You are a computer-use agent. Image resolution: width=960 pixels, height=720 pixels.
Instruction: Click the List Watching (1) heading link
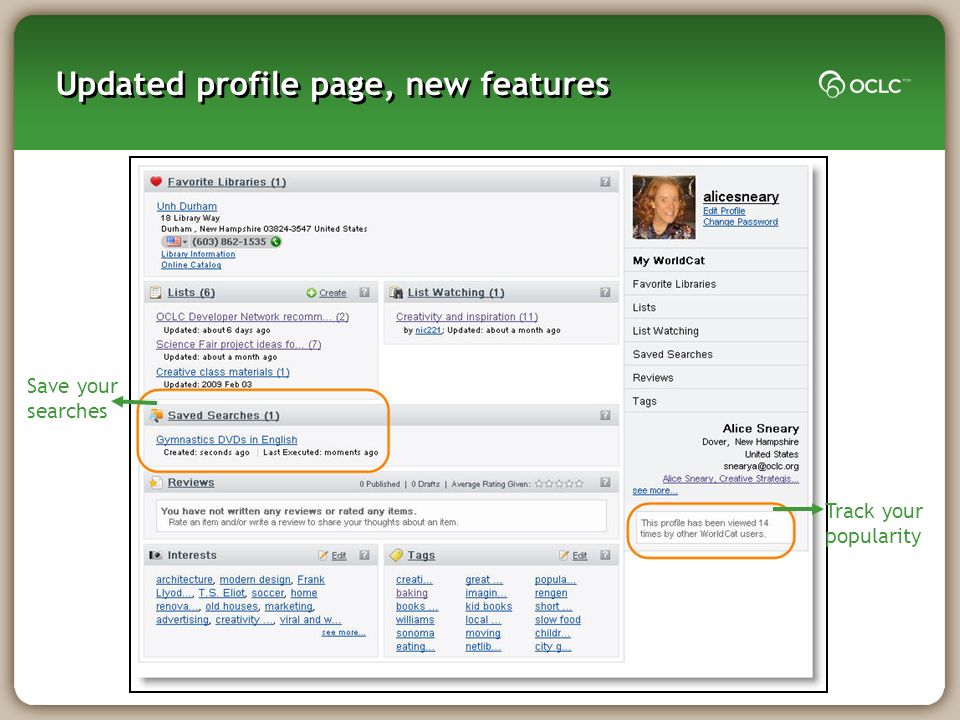click(x=456, y=293)
